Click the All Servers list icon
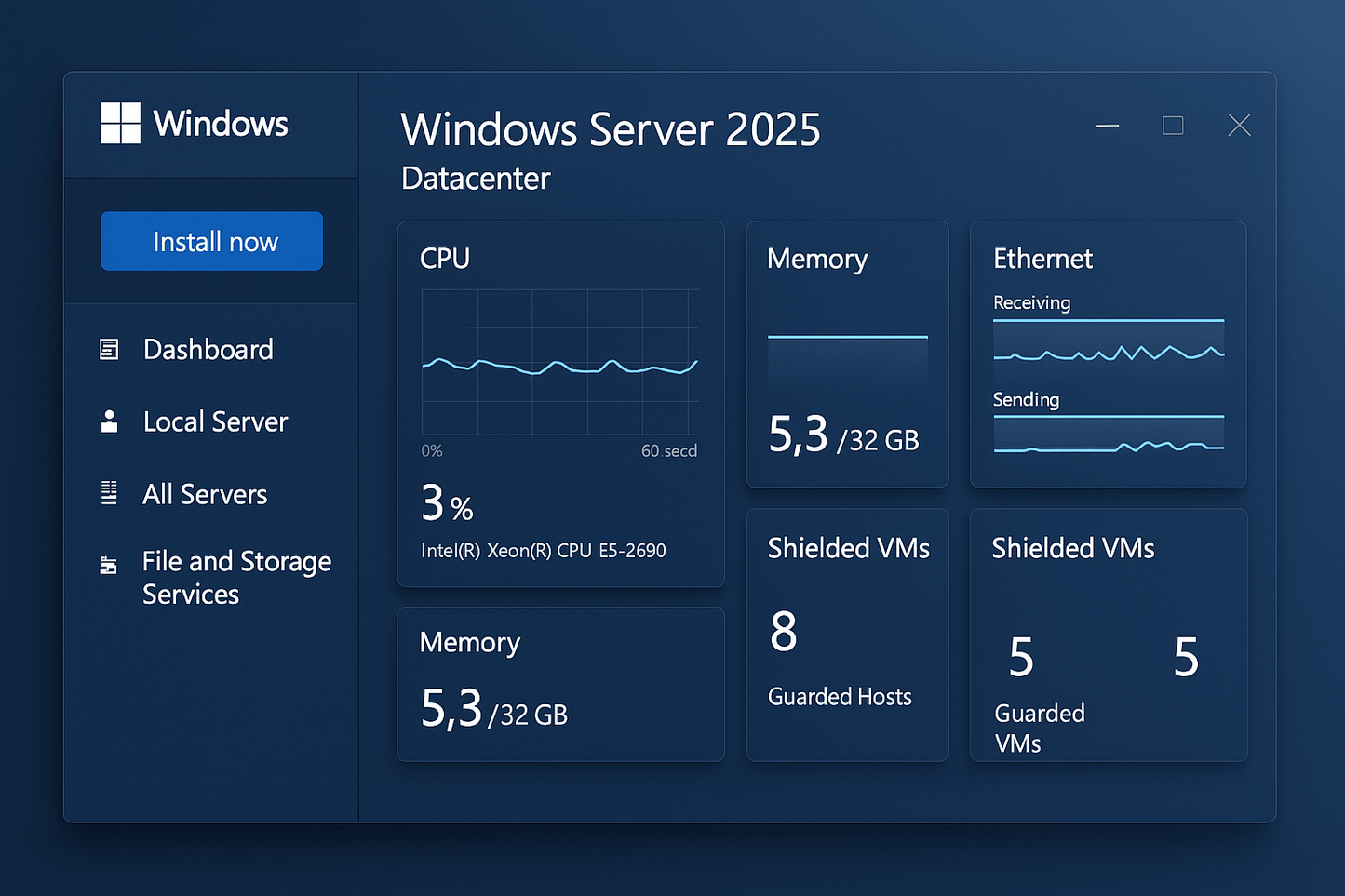Image resolution: width=1345 pixels, height=896 pixels. tap(109, 493)
